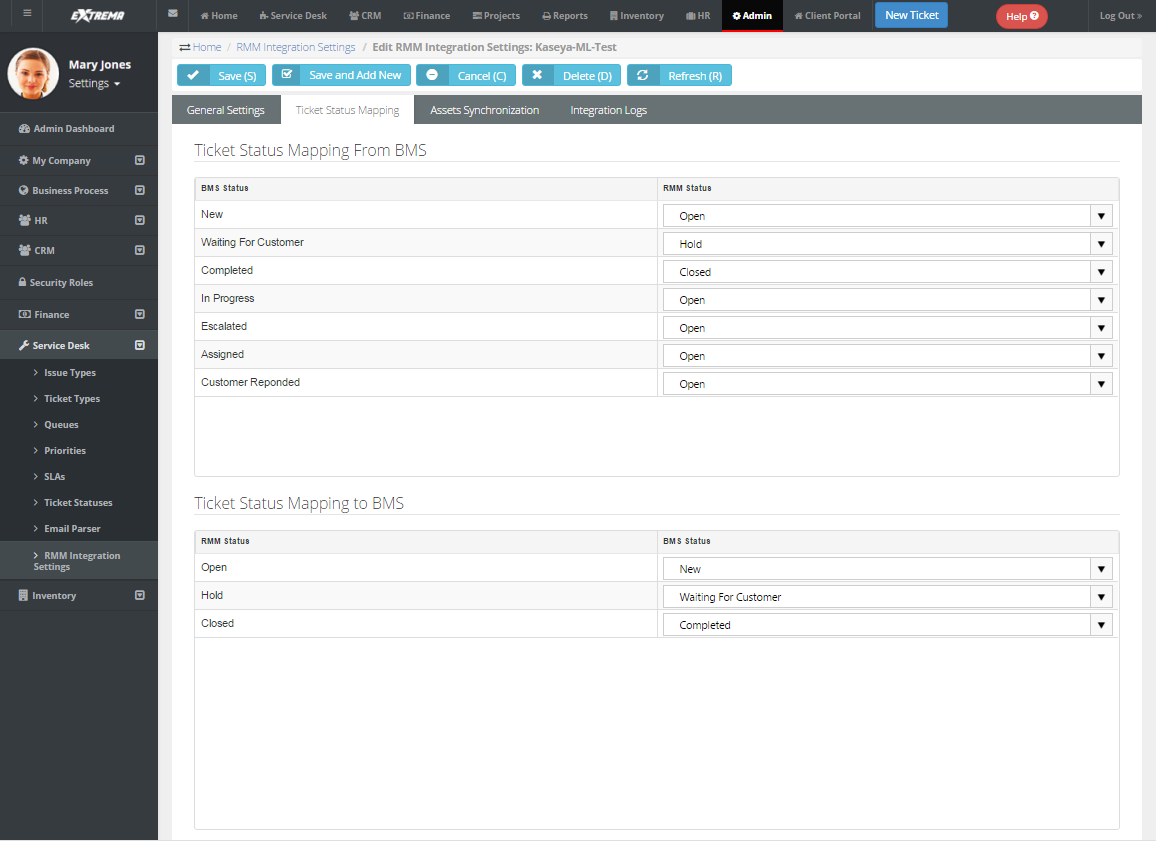Click the Inventory building icon in sidebar

tap(23, 595)
